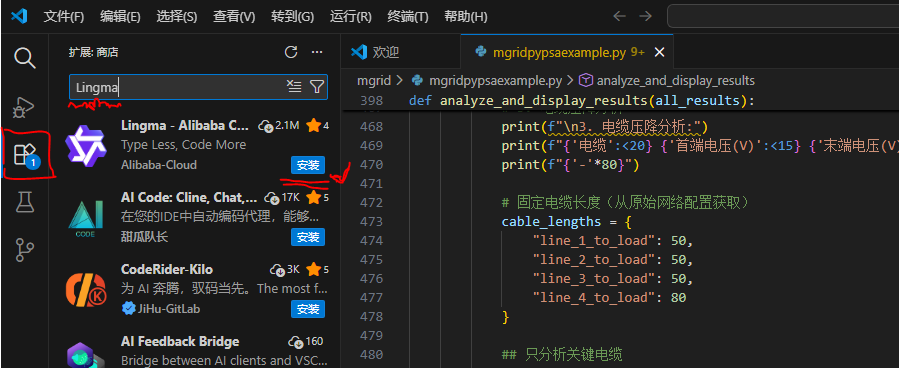The width and height of the screenshot is (899, 368).
Task: Click 17K download count on AI Code
Action: [x=291, y=198]
